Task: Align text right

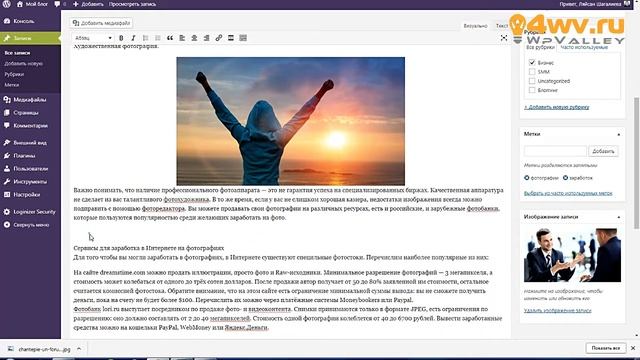Action: [207, 38]
